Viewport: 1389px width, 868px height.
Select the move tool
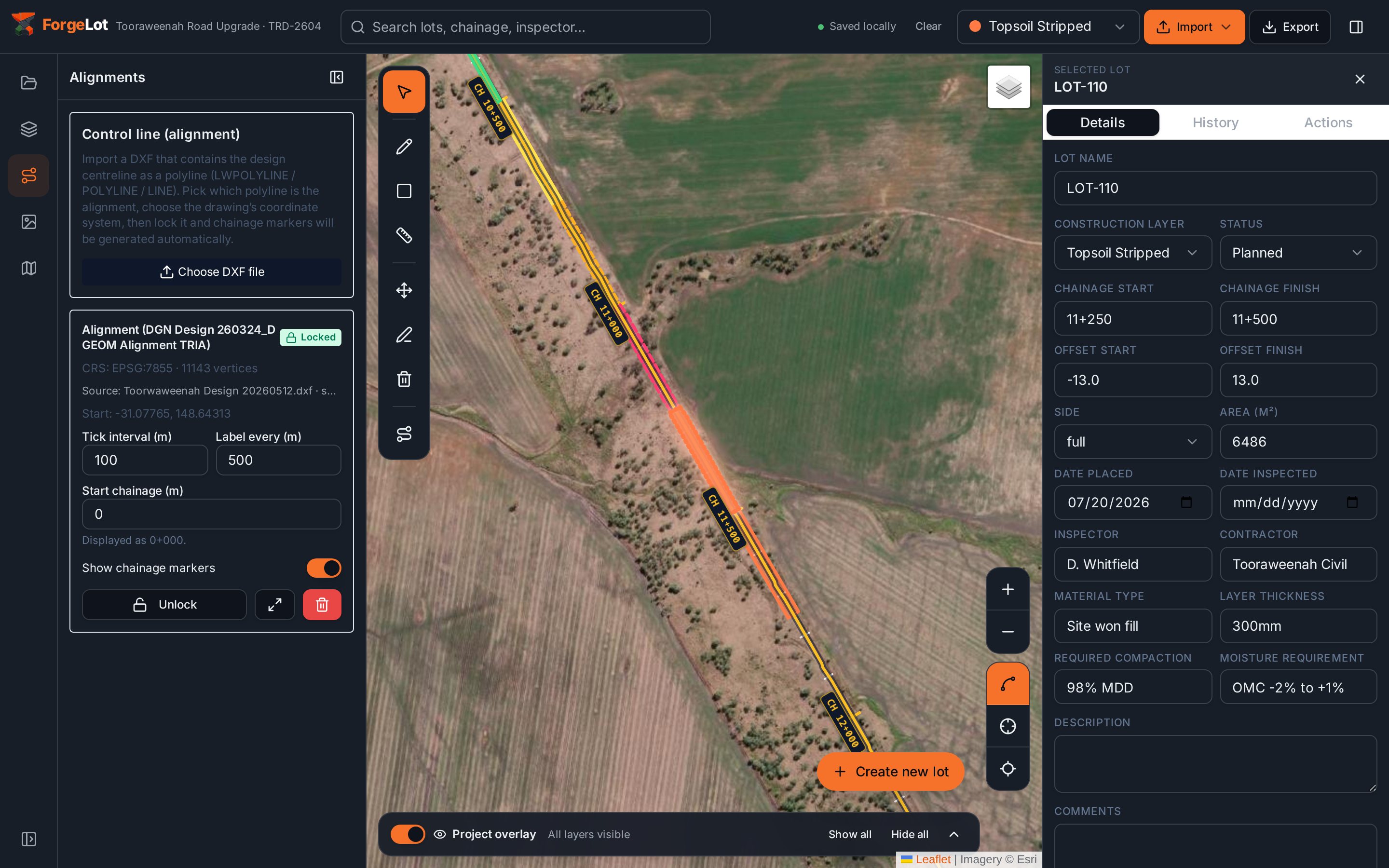coord(404,290)
